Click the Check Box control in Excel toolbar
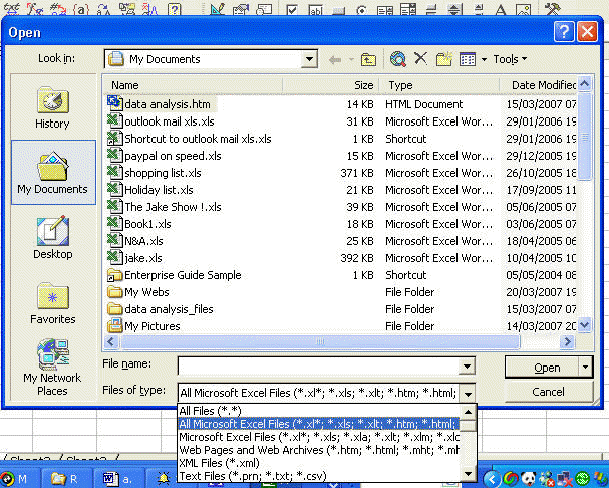 click(x=292, y=9)
